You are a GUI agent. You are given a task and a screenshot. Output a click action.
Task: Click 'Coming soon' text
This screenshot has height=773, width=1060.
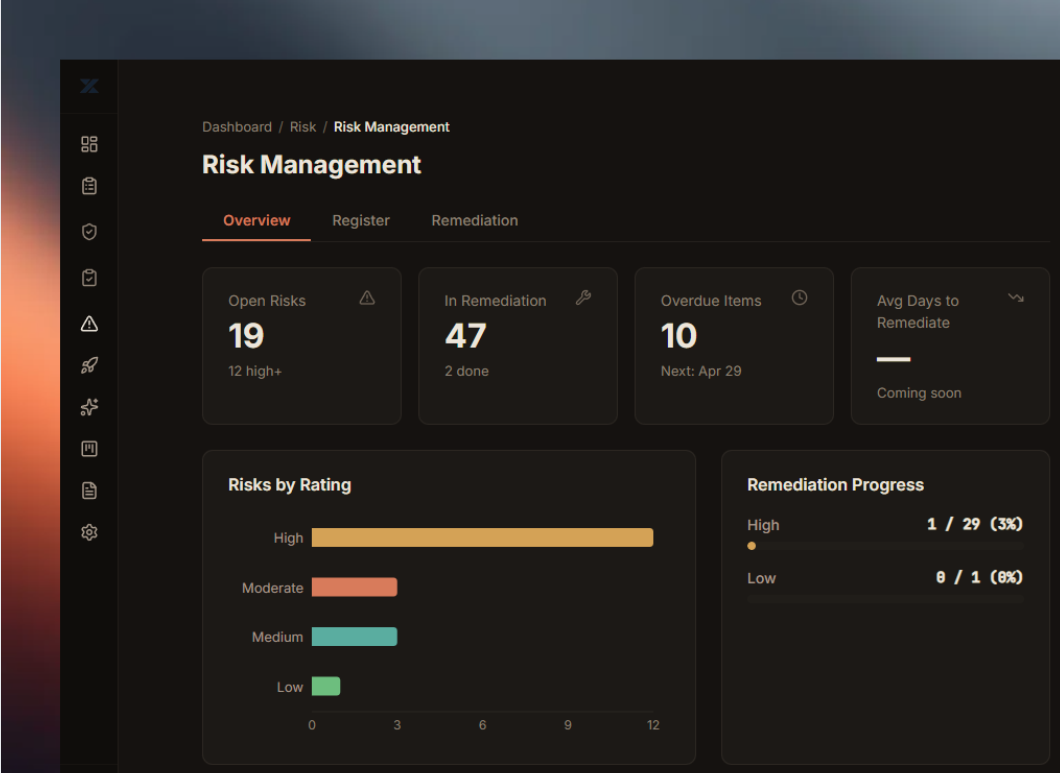pyautogui.click(x=919, y=393)
